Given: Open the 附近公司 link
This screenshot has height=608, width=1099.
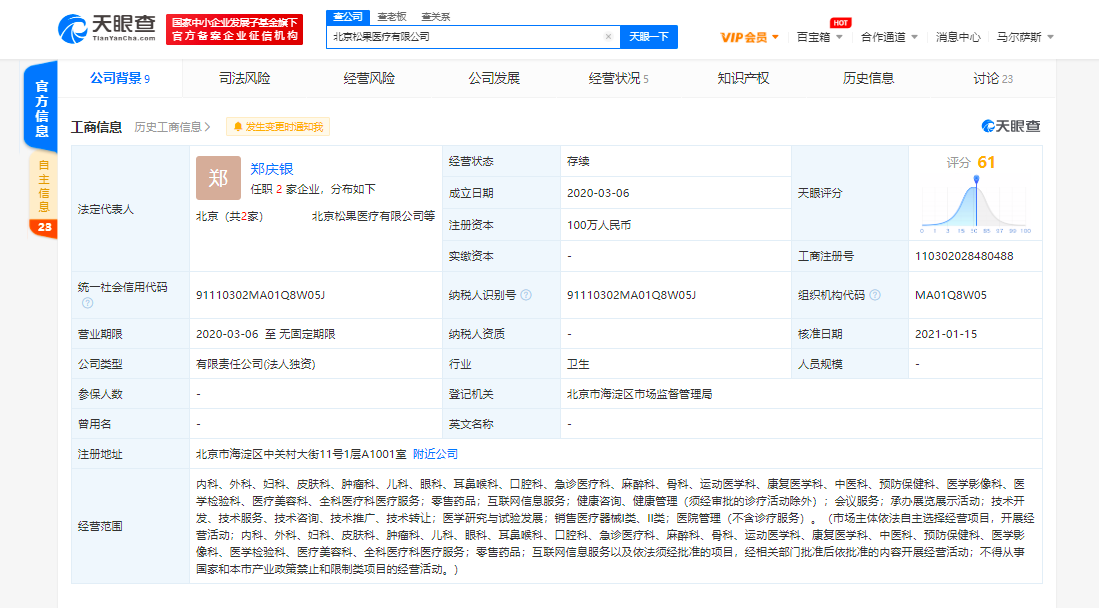Looking at the screenshot, I should coord(435,454).
